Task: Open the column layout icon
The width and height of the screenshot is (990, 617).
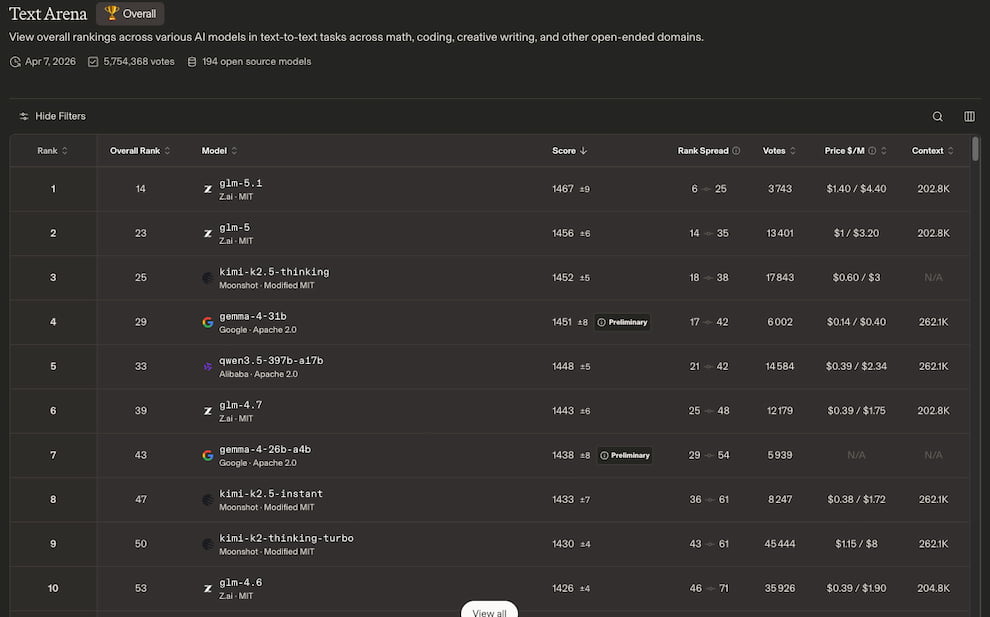Action: [x=969, y=116]
